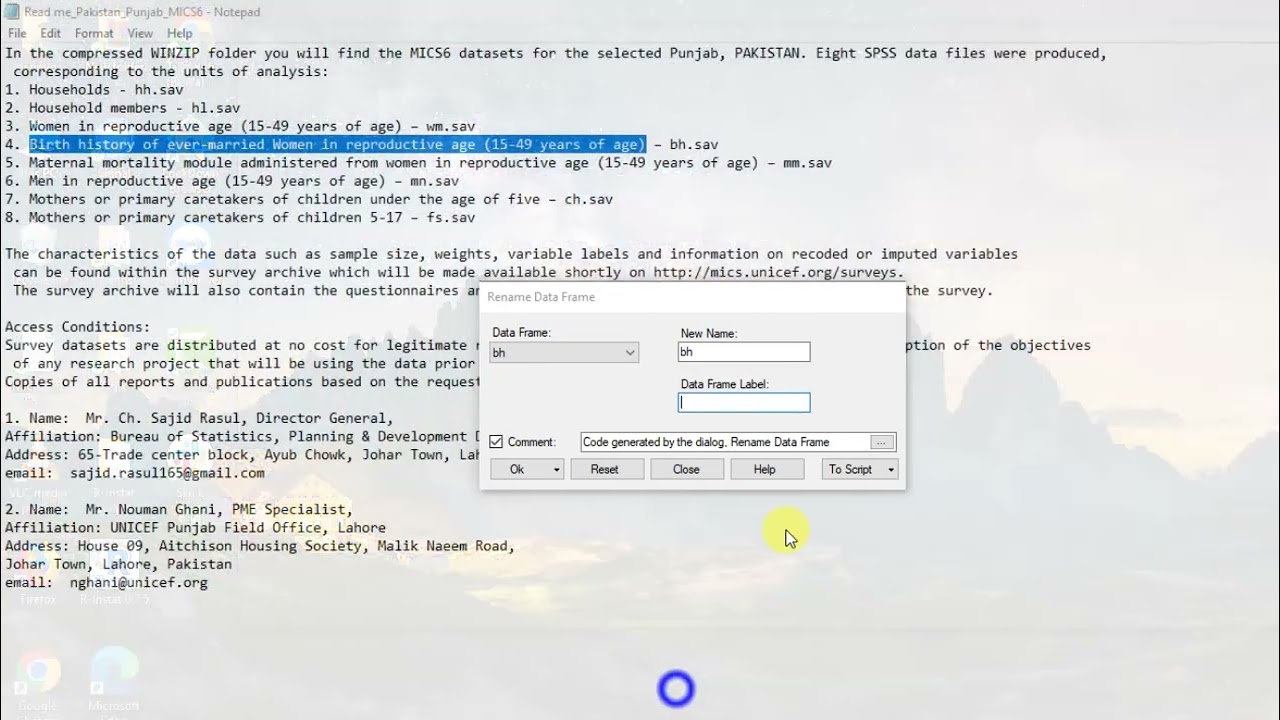1280x720 pixels.
Task: Toggle the Comment checkbox
Action: tap(496, 442)
